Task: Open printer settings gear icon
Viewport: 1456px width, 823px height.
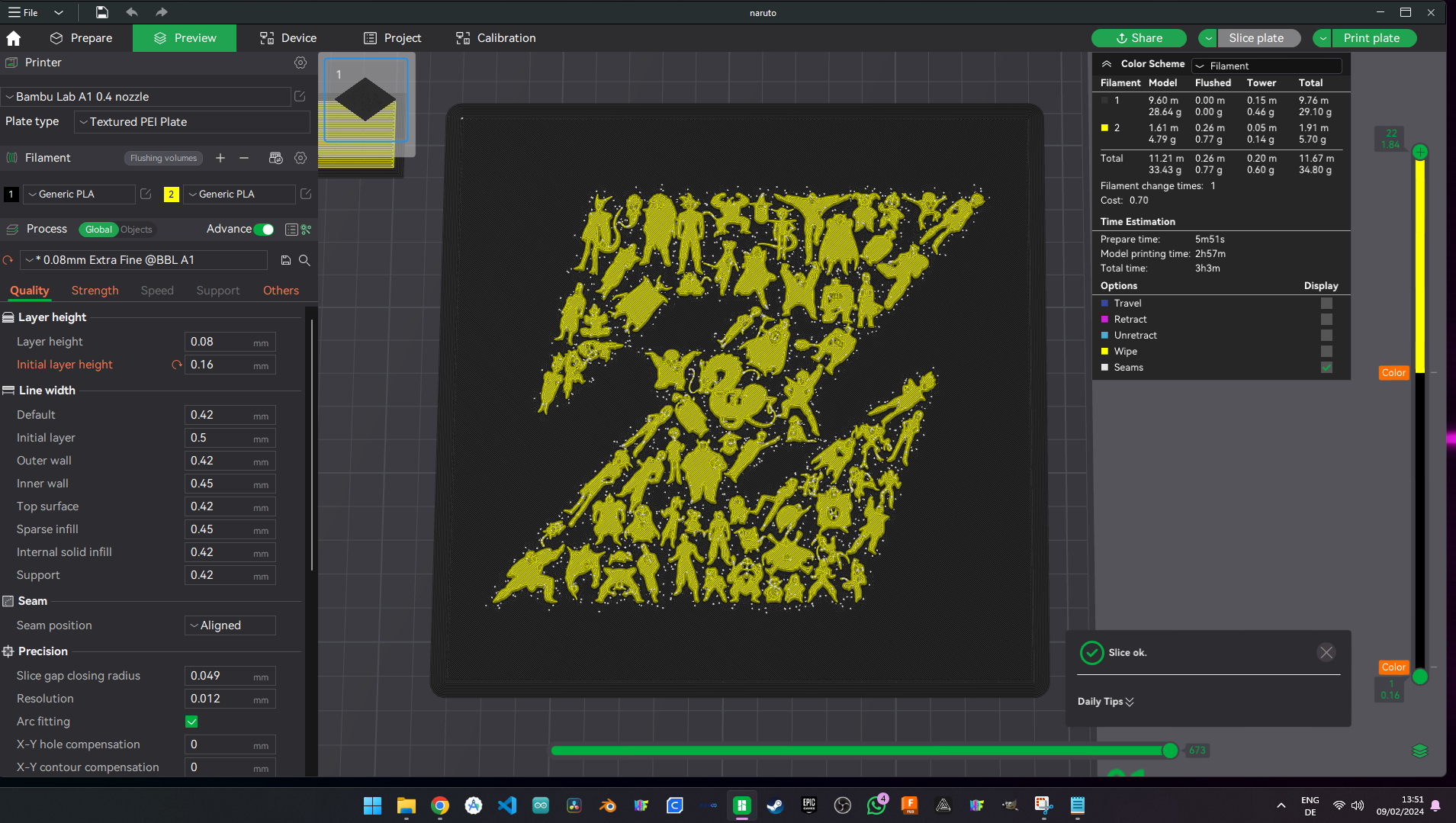Action: [x=301, y=63]
